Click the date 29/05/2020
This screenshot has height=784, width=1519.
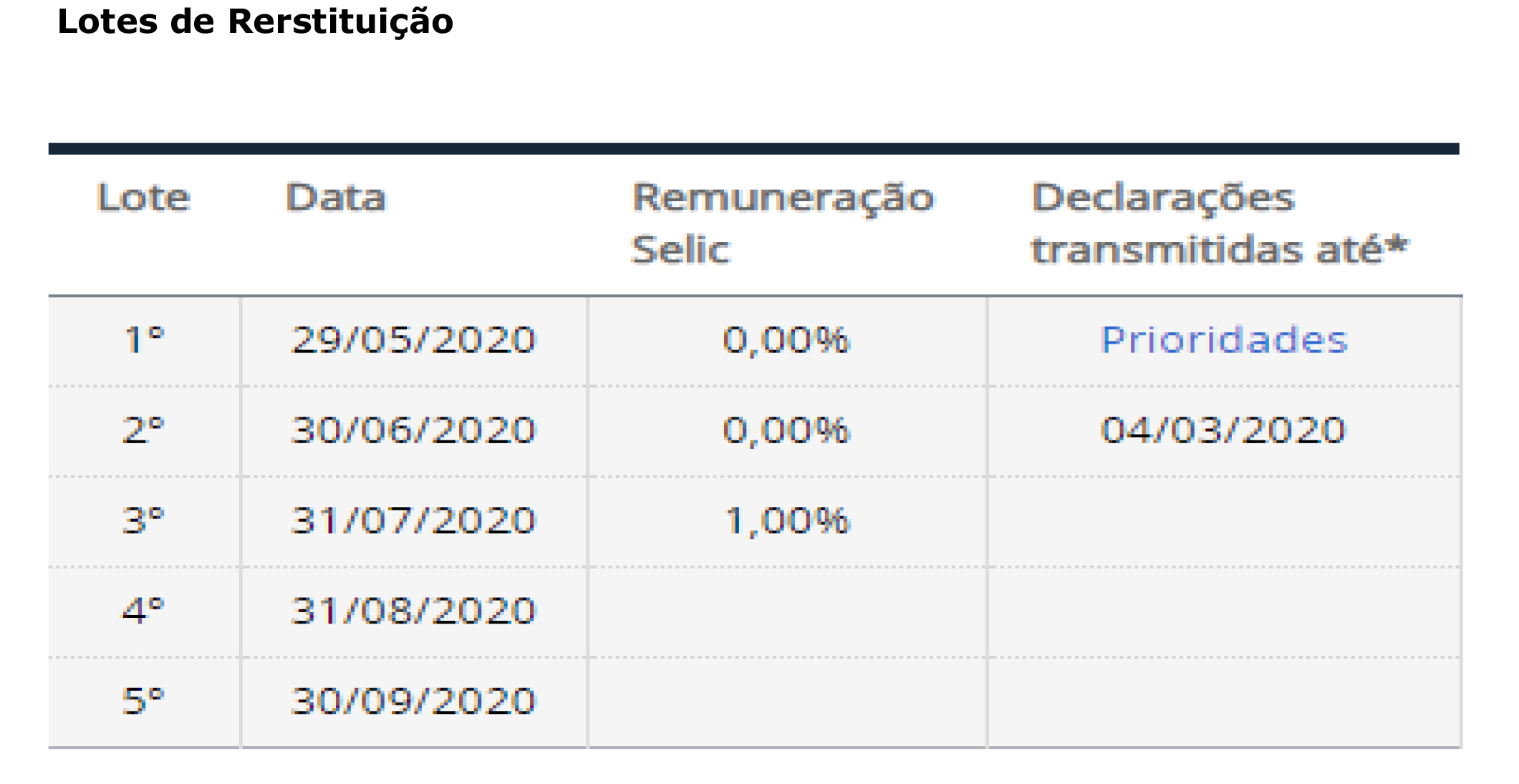pos(413,340)
